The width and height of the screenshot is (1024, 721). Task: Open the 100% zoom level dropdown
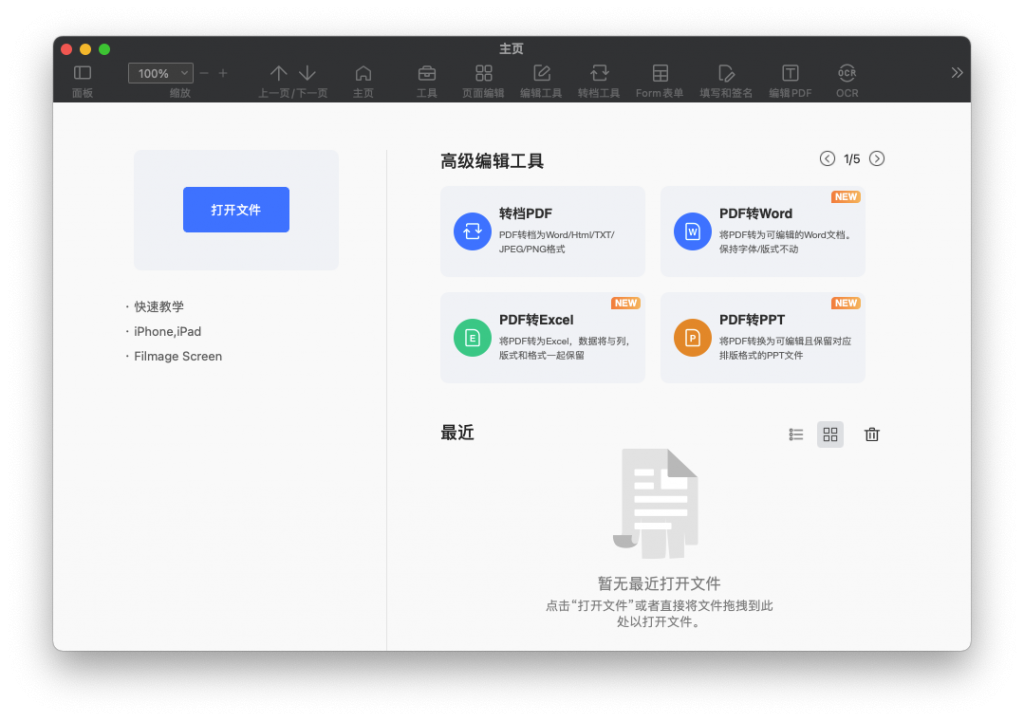161,73
